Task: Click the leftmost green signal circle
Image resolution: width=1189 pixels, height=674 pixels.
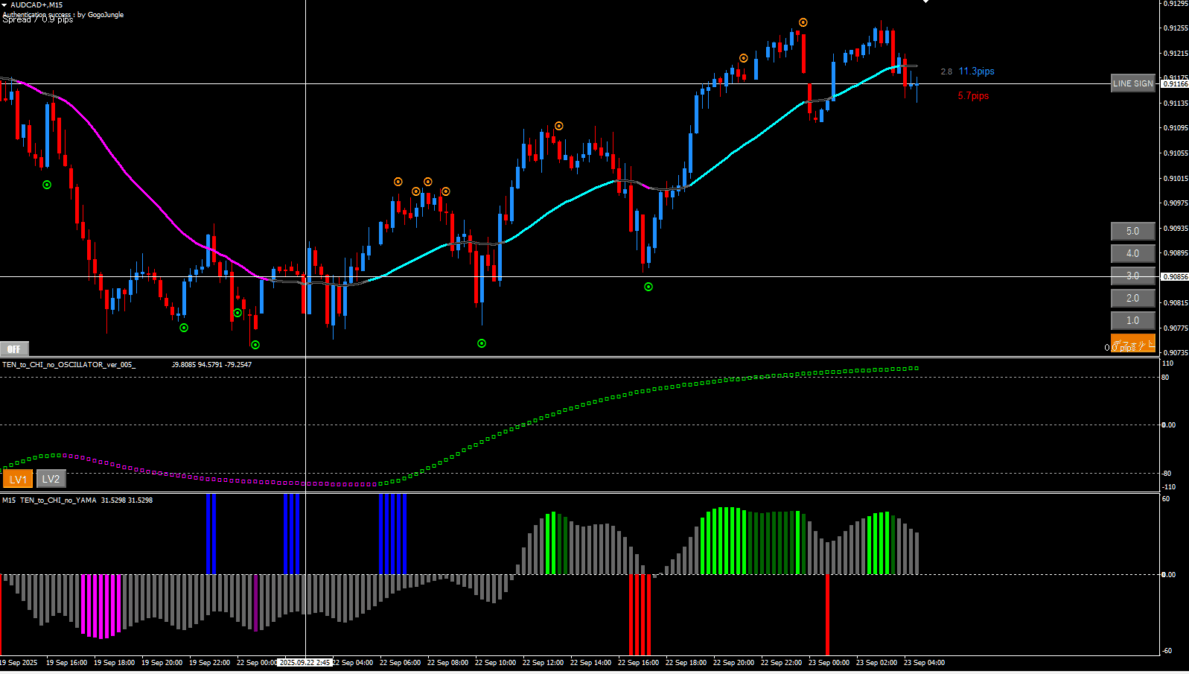Action: (x=47, y=185)
